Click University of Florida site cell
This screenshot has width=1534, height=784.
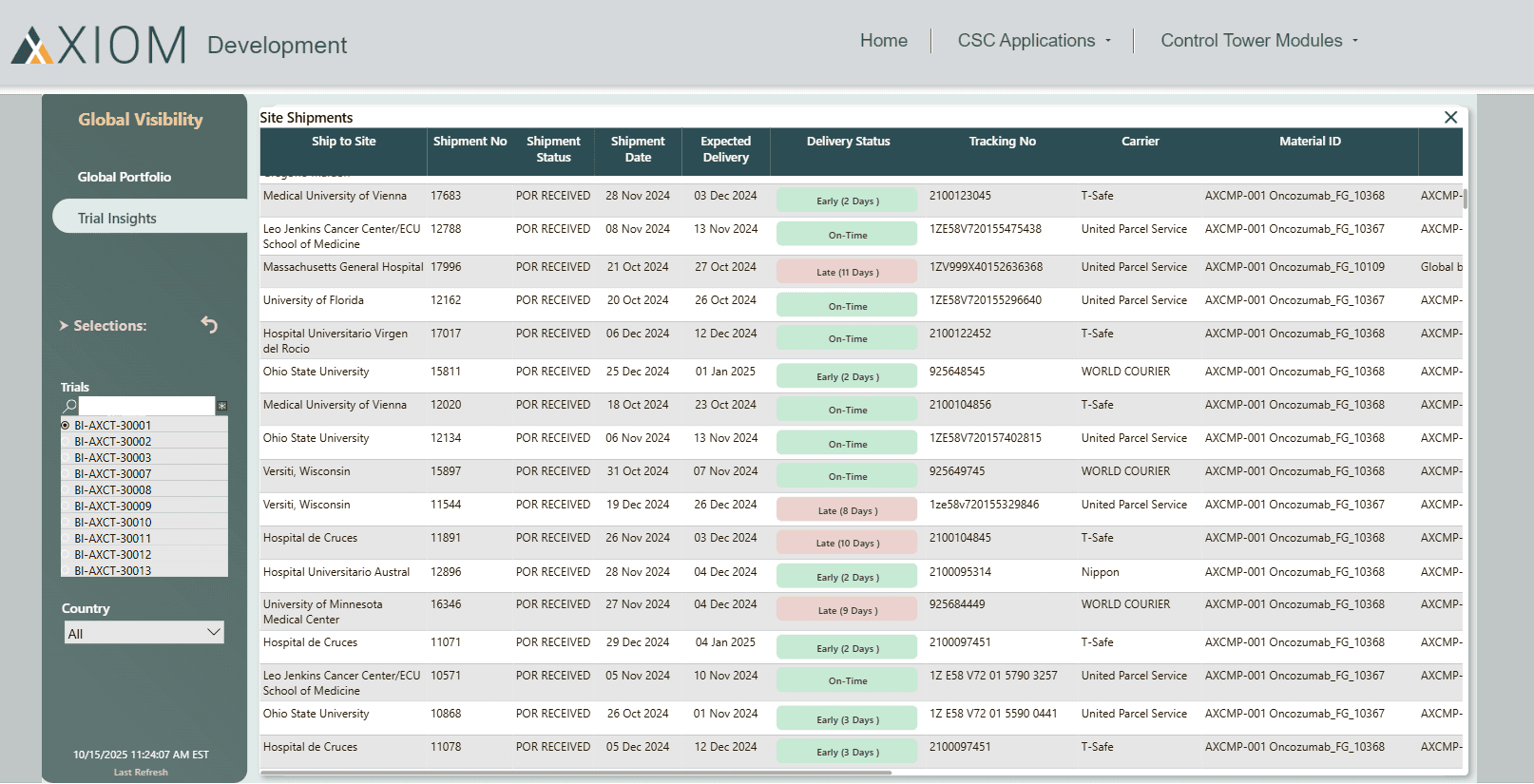click(x=314, y=300)
